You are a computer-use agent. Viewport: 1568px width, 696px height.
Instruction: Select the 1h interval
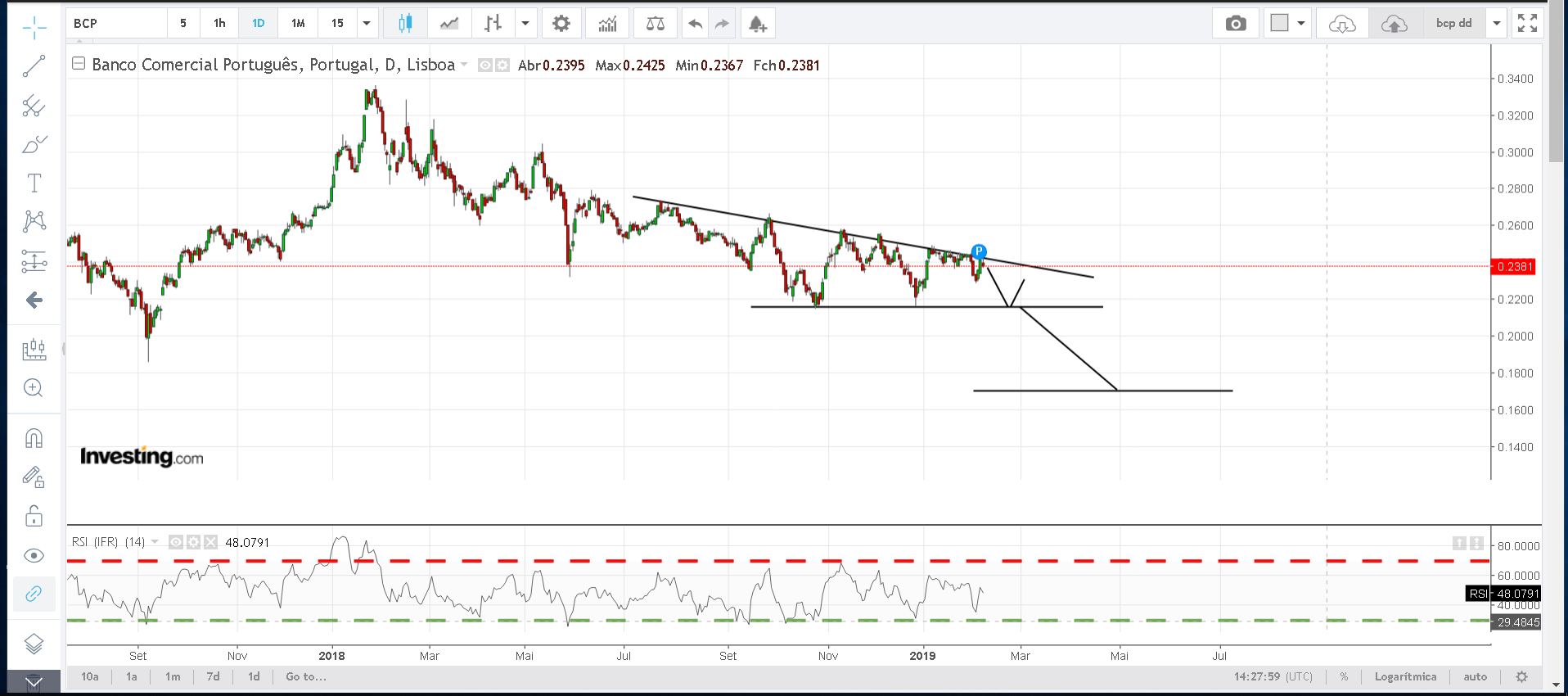pos(219,24)
